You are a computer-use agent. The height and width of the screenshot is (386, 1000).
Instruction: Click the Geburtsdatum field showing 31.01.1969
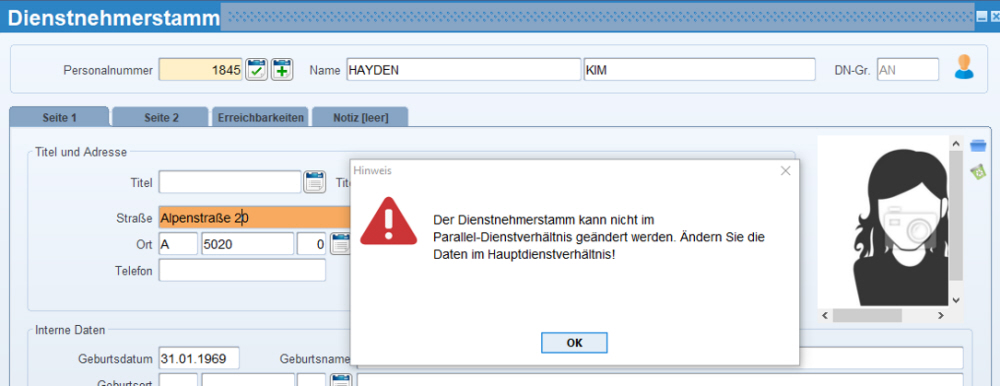point(199,358)
